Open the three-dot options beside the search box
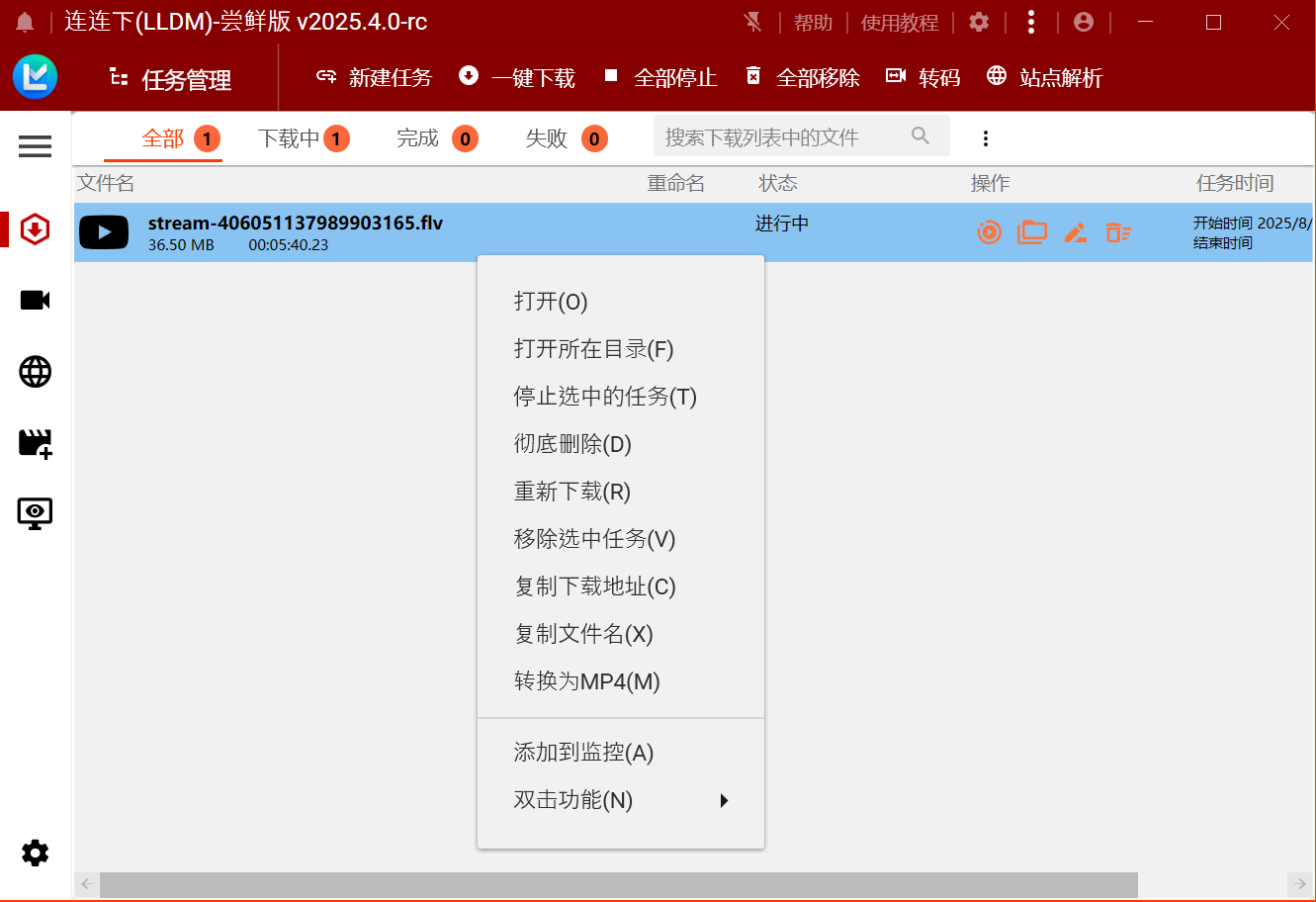Viewport: 1316px width, 902px height. (x=986, y=137)
